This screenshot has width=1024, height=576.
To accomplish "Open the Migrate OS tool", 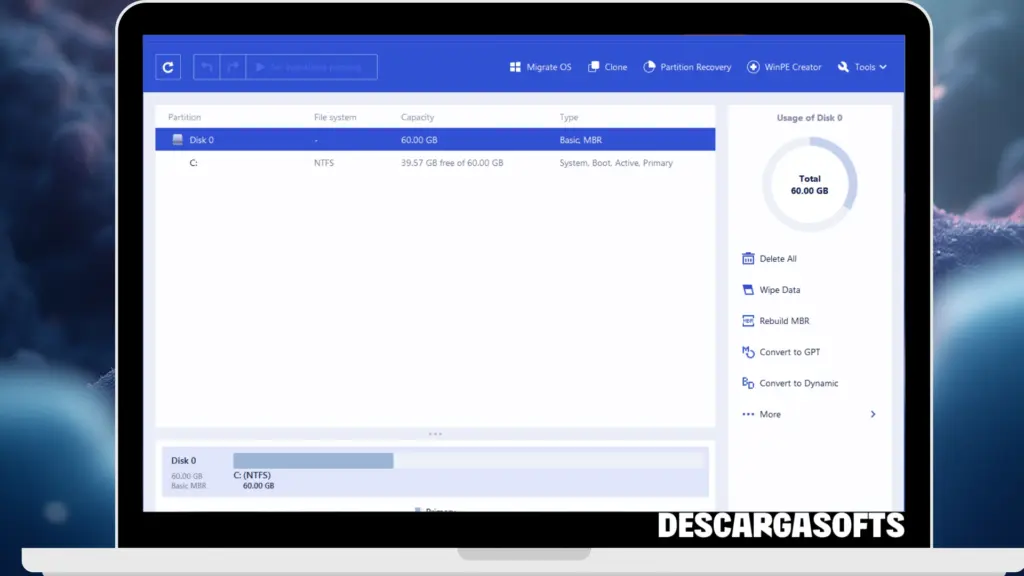I will 540,67.
